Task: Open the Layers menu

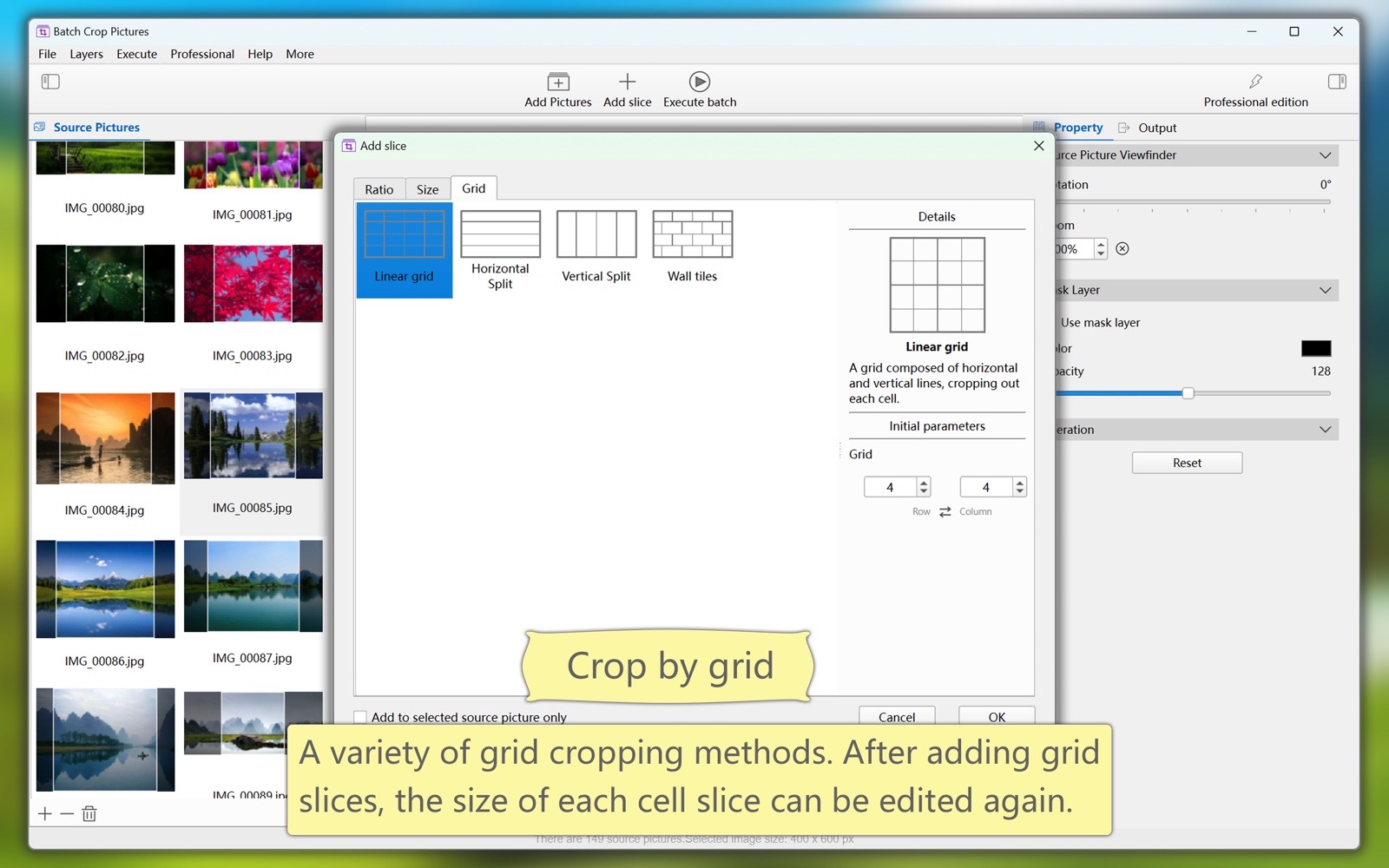Action: click(x=86, y=54)
